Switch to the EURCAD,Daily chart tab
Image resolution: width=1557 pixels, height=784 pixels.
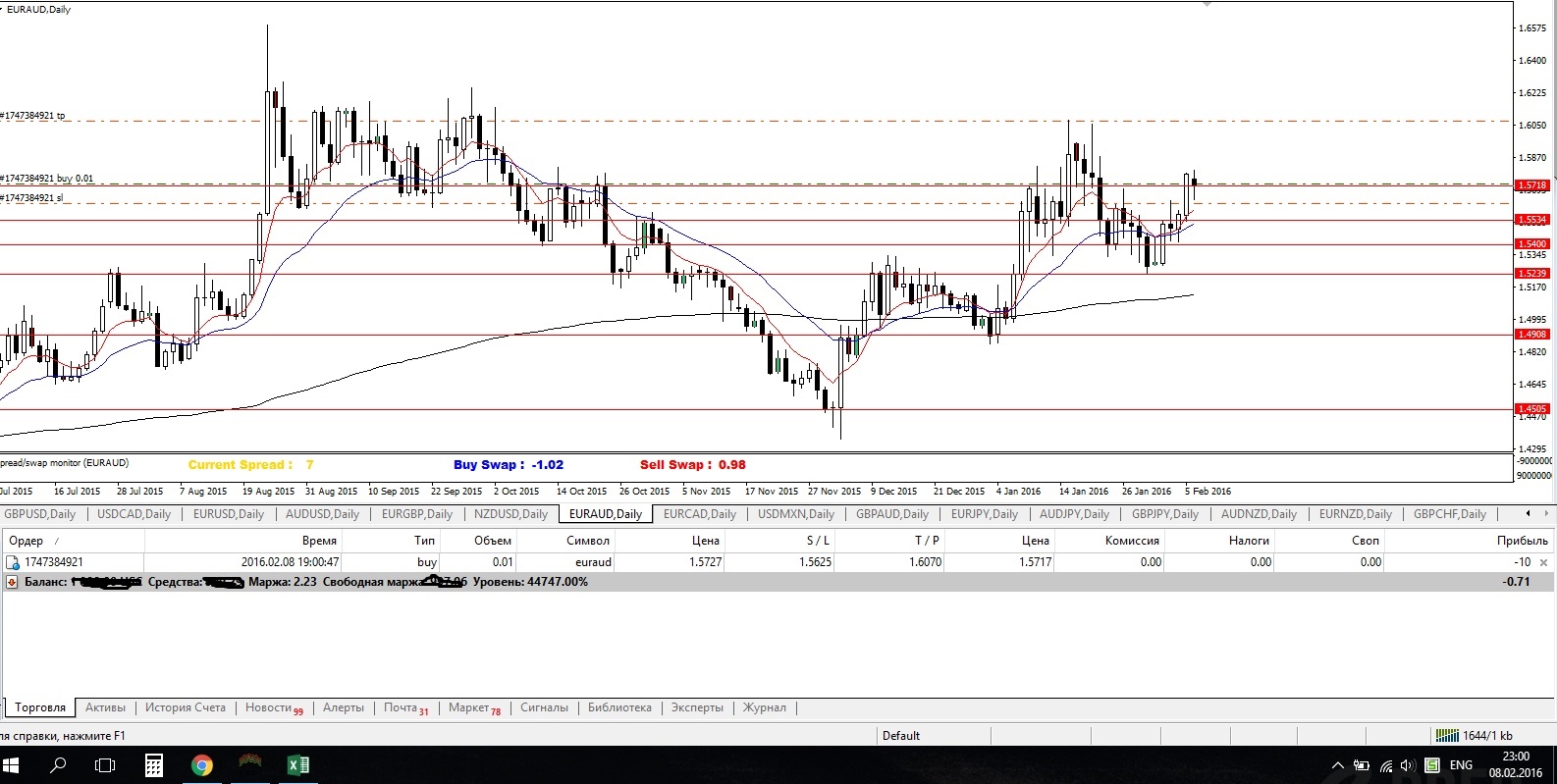700,514
